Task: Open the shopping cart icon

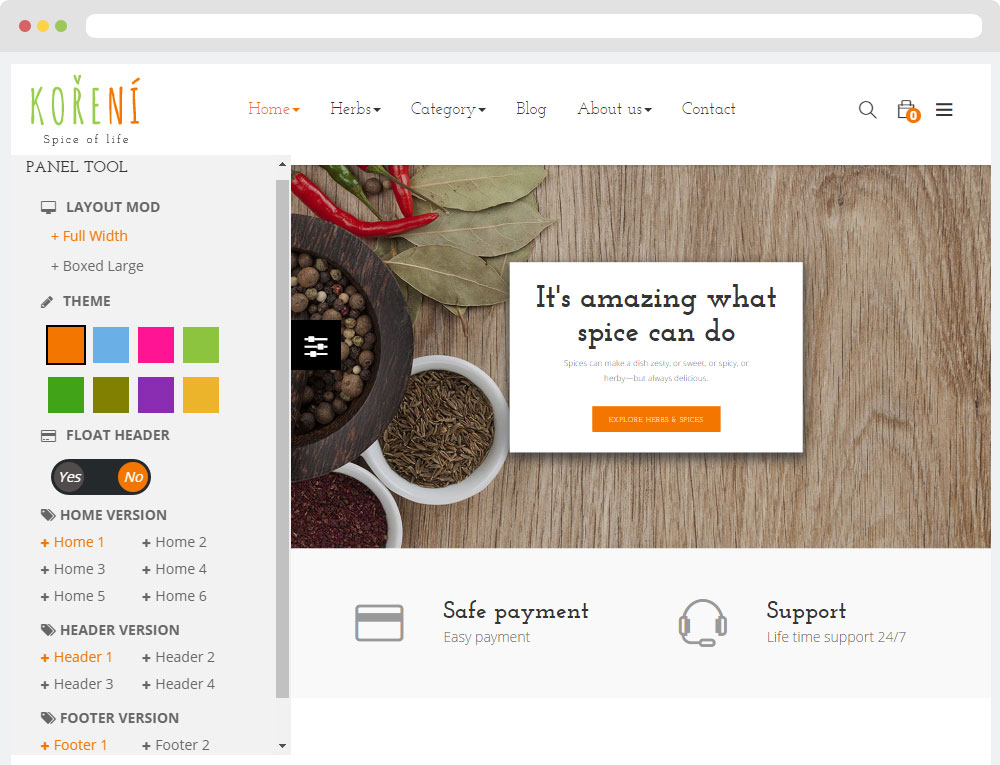Action: [x=908, y=110]
